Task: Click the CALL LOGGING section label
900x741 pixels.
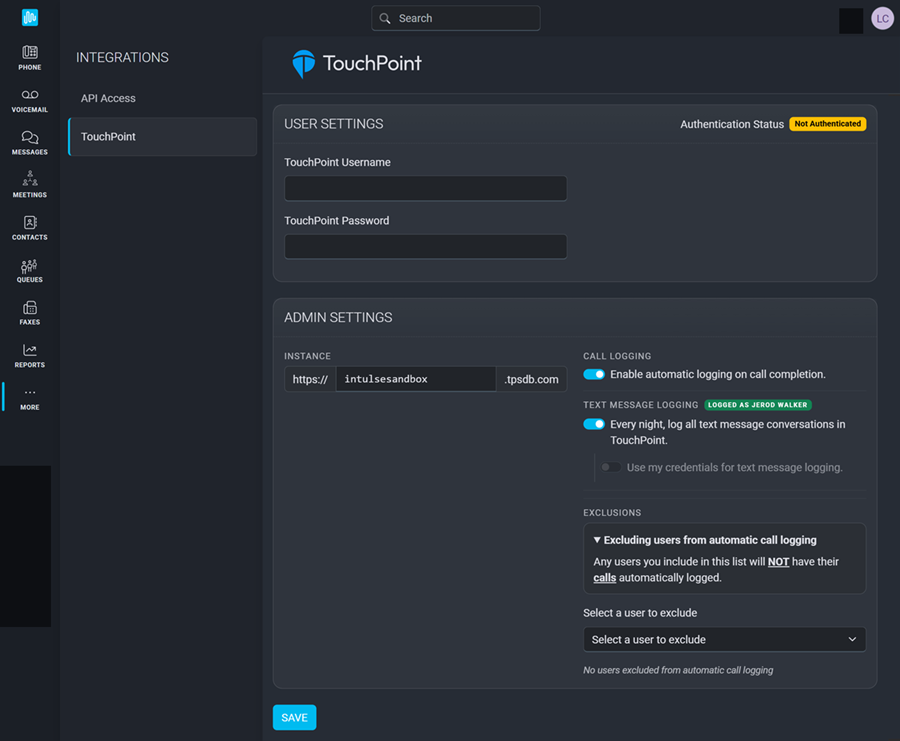Action: pyautogui.click(x=617, y=356)
